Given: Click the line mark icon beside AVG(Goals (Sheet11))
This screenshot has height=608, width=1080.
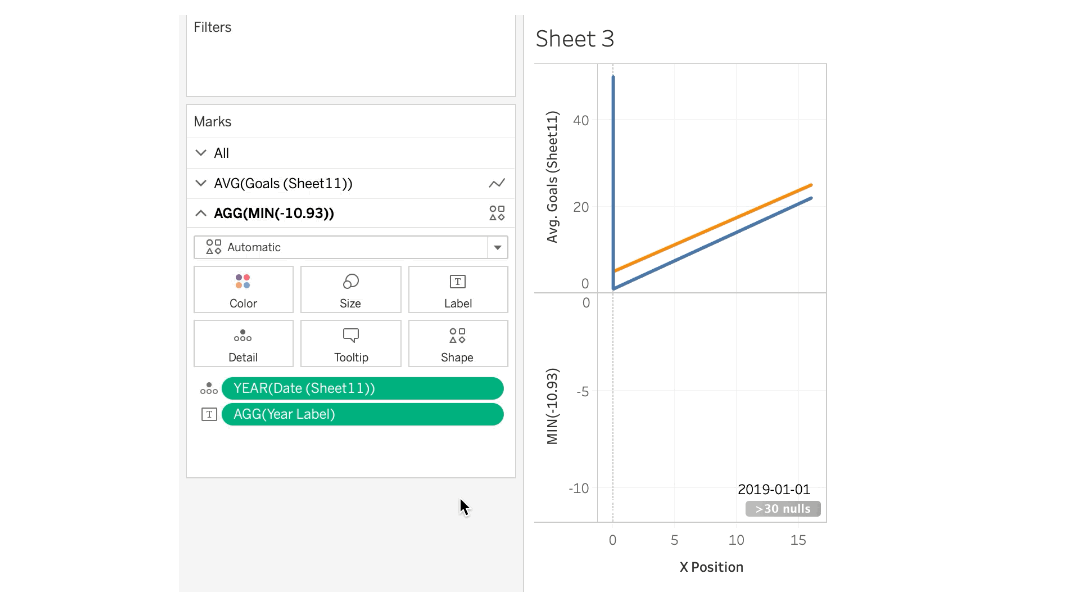Looking at the screenshot, I should [497, 184].
